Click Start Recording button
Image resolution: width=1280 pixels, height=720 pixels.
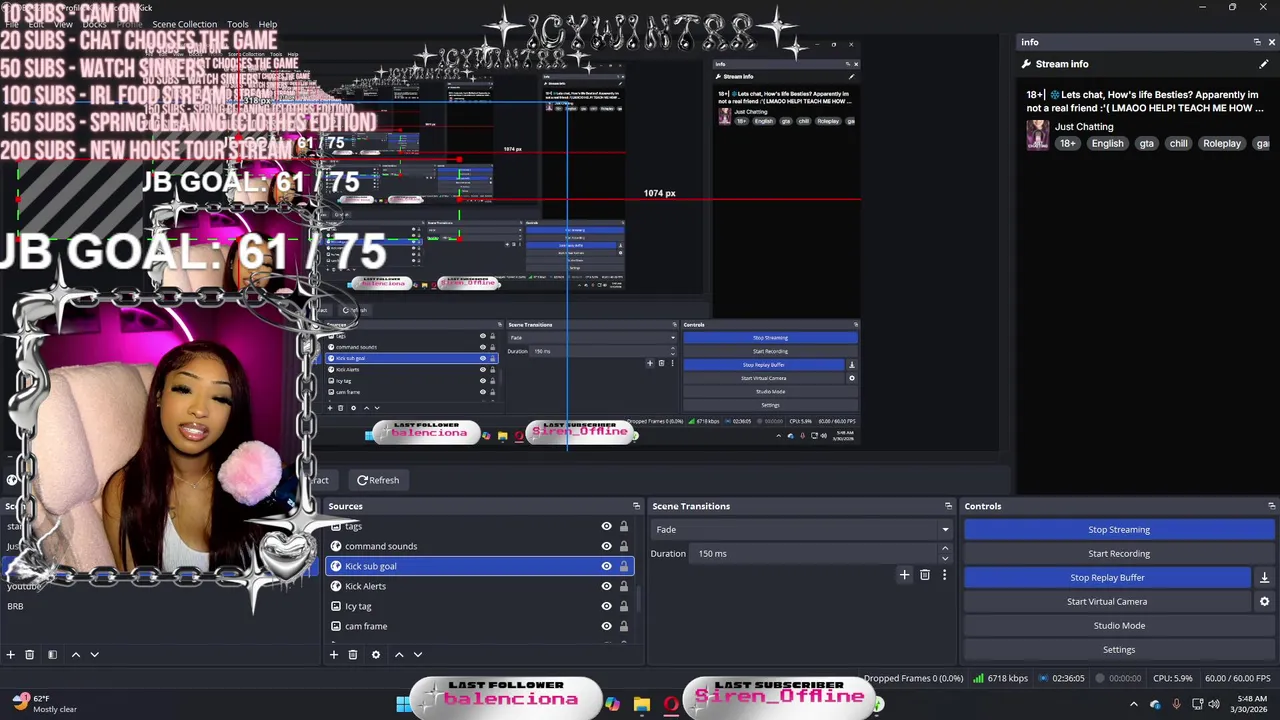click(1119, 554)
